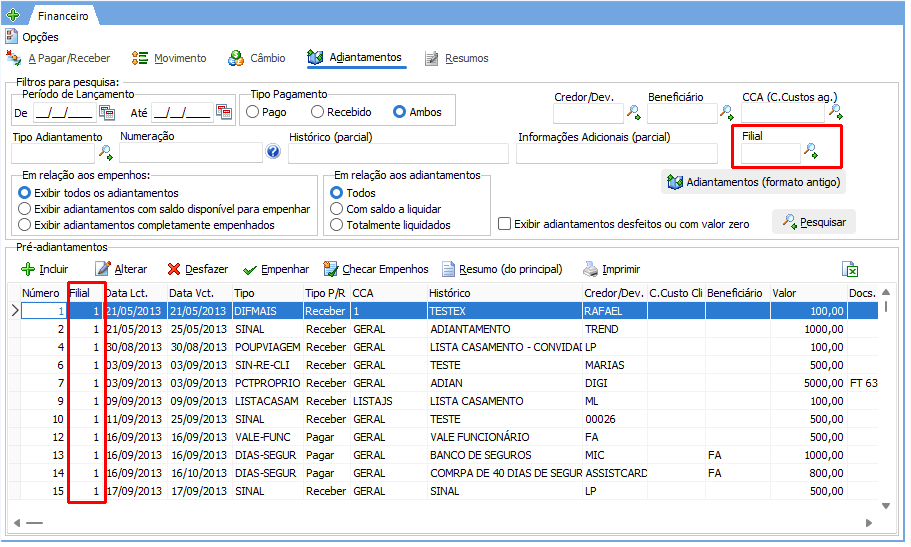Image resolution: width=911 pixels, height=547 pixels.
Task: Click the Credor/Dev. input field
Action: tap(588, 114)
